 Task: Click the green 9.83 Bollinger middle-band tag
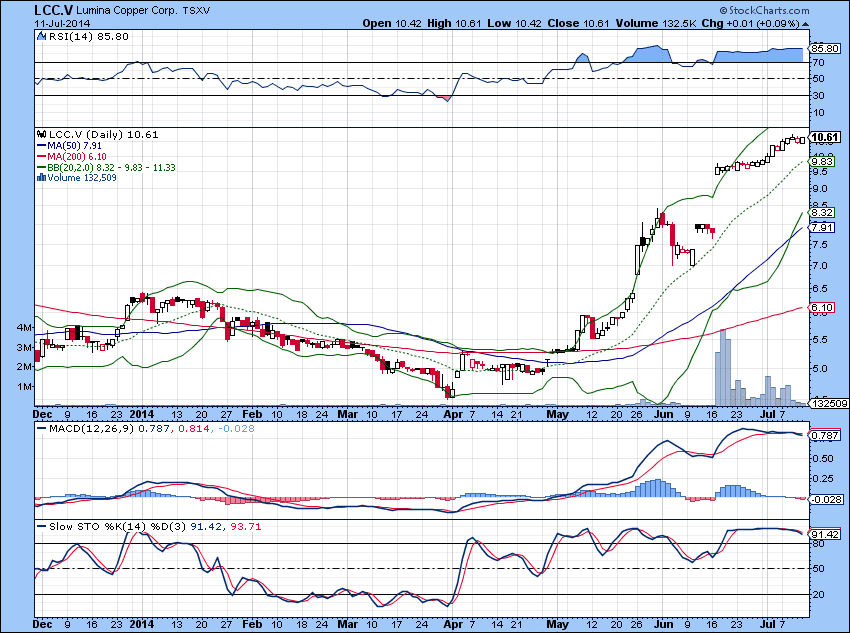823,162
